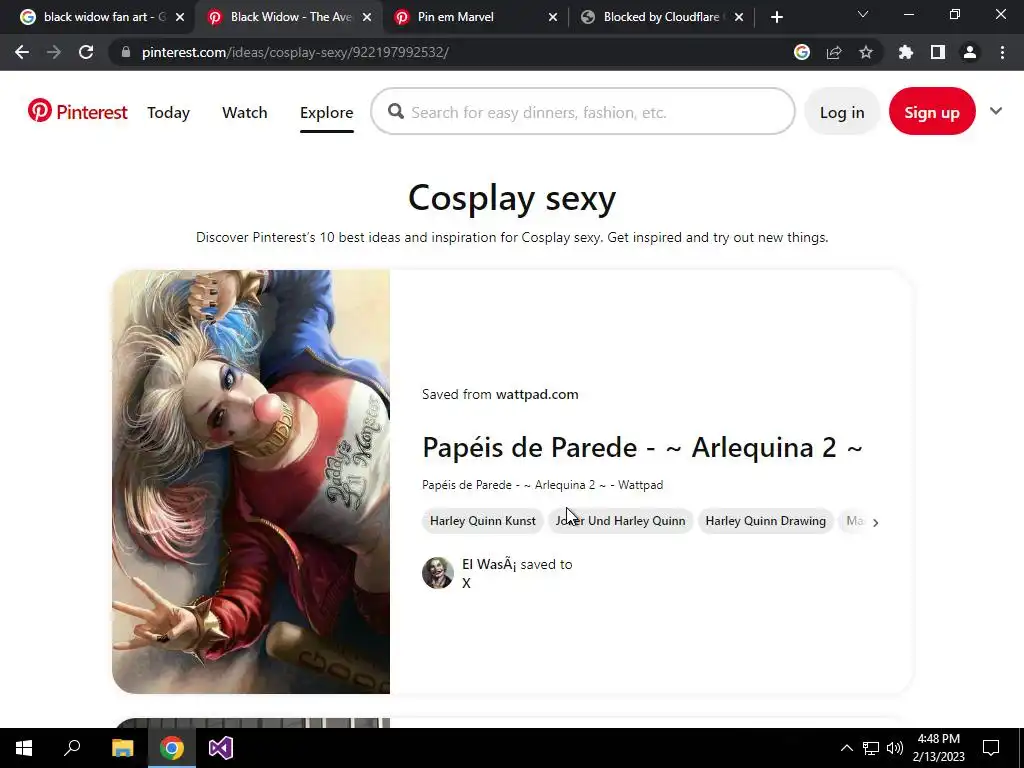Open the El Wasá user name link
The height and width of the screenshot is (768, 1024).
tap(489, 564)
